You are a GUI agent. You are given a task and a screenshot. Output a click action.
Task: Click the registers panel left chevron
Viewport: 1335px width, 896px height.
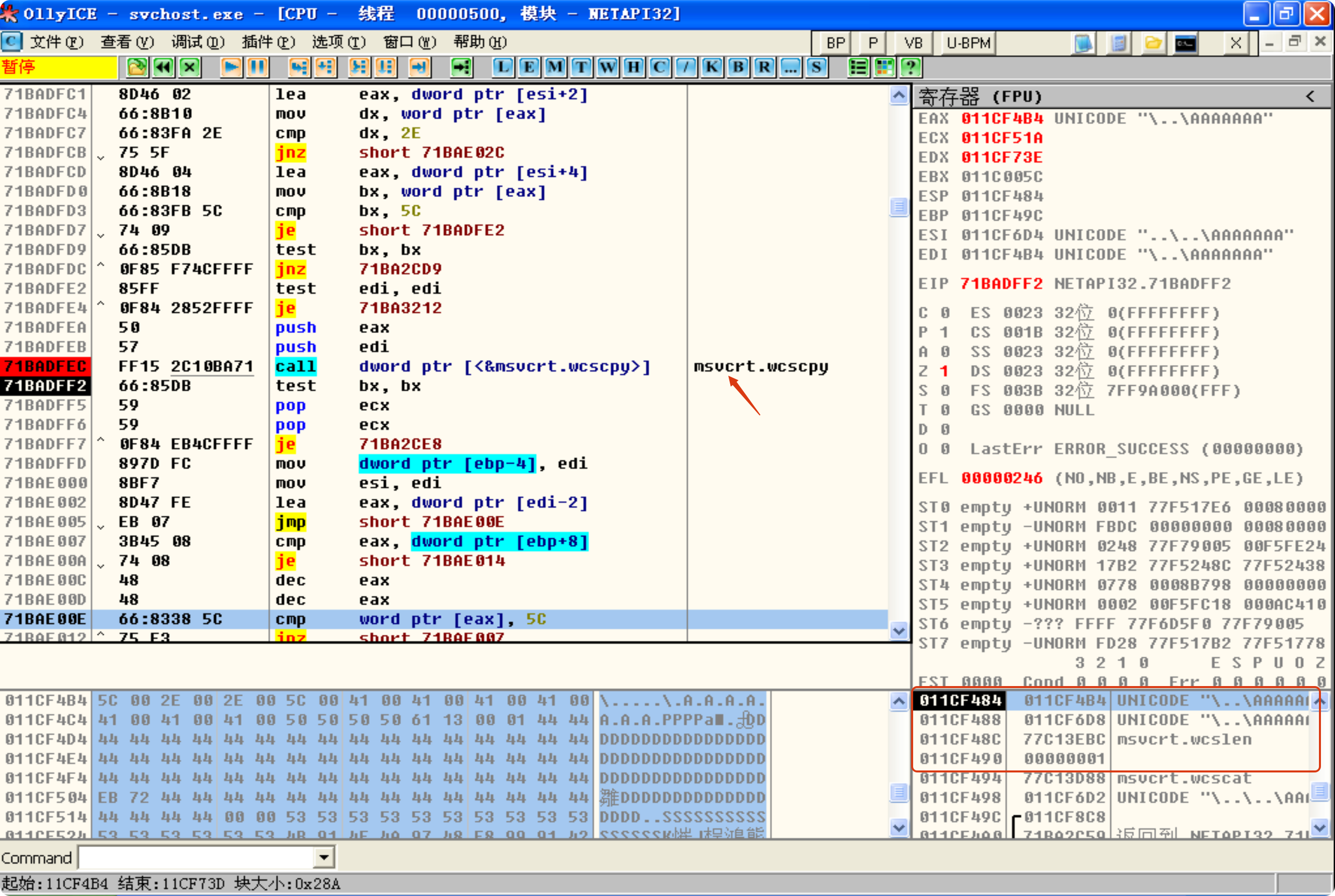click(x=1310, y=96)
